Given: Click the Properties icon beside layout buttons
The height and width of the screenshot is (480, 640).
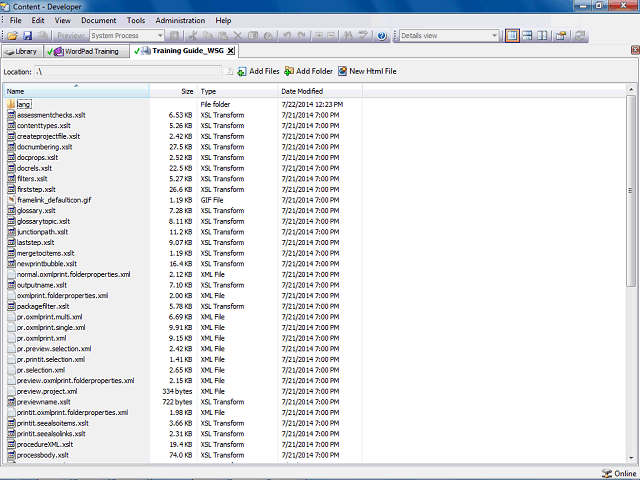Looking at the screenshot, I should pyautogui.click(x=561, y=36).
